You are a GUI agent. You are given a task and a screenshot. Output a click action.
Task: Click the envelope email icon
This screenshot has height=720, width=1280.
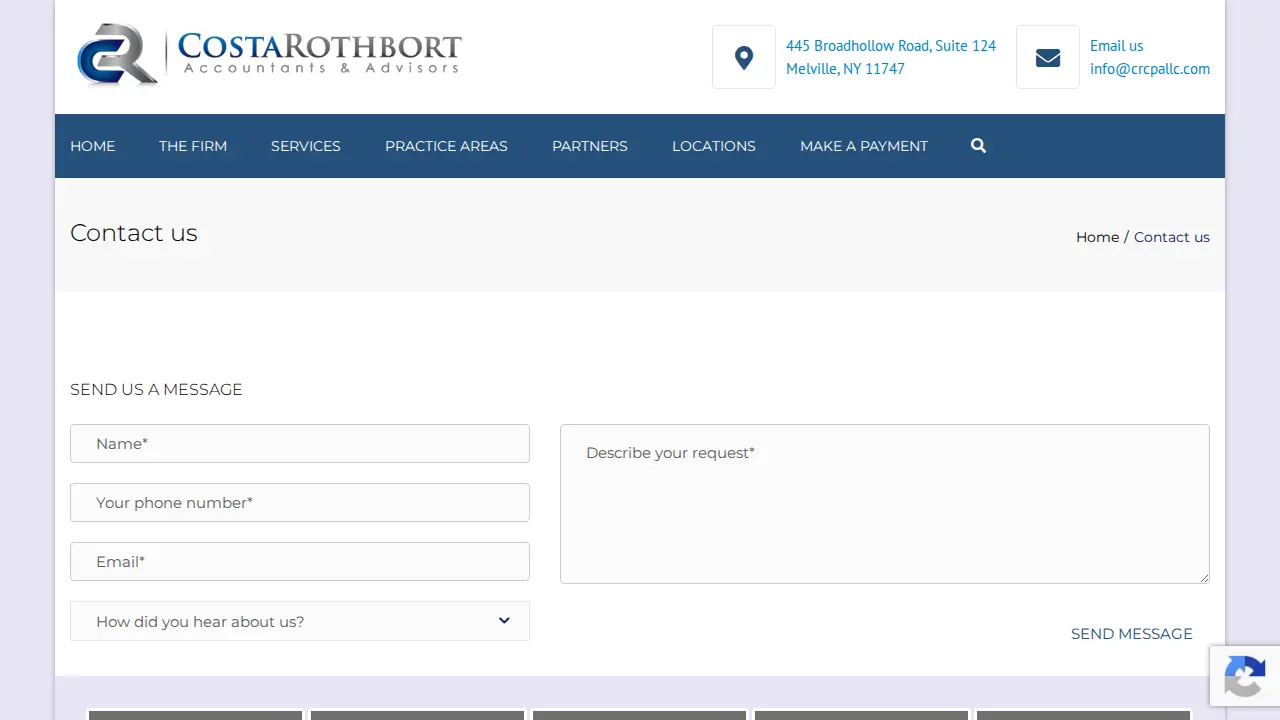(1048, 57)
